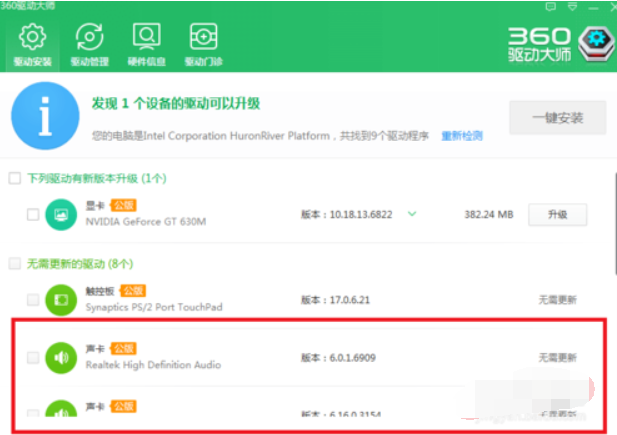
Task: Expand the NVIDIA driver version dropdown arrow
Action: click(x=411, y=213)
